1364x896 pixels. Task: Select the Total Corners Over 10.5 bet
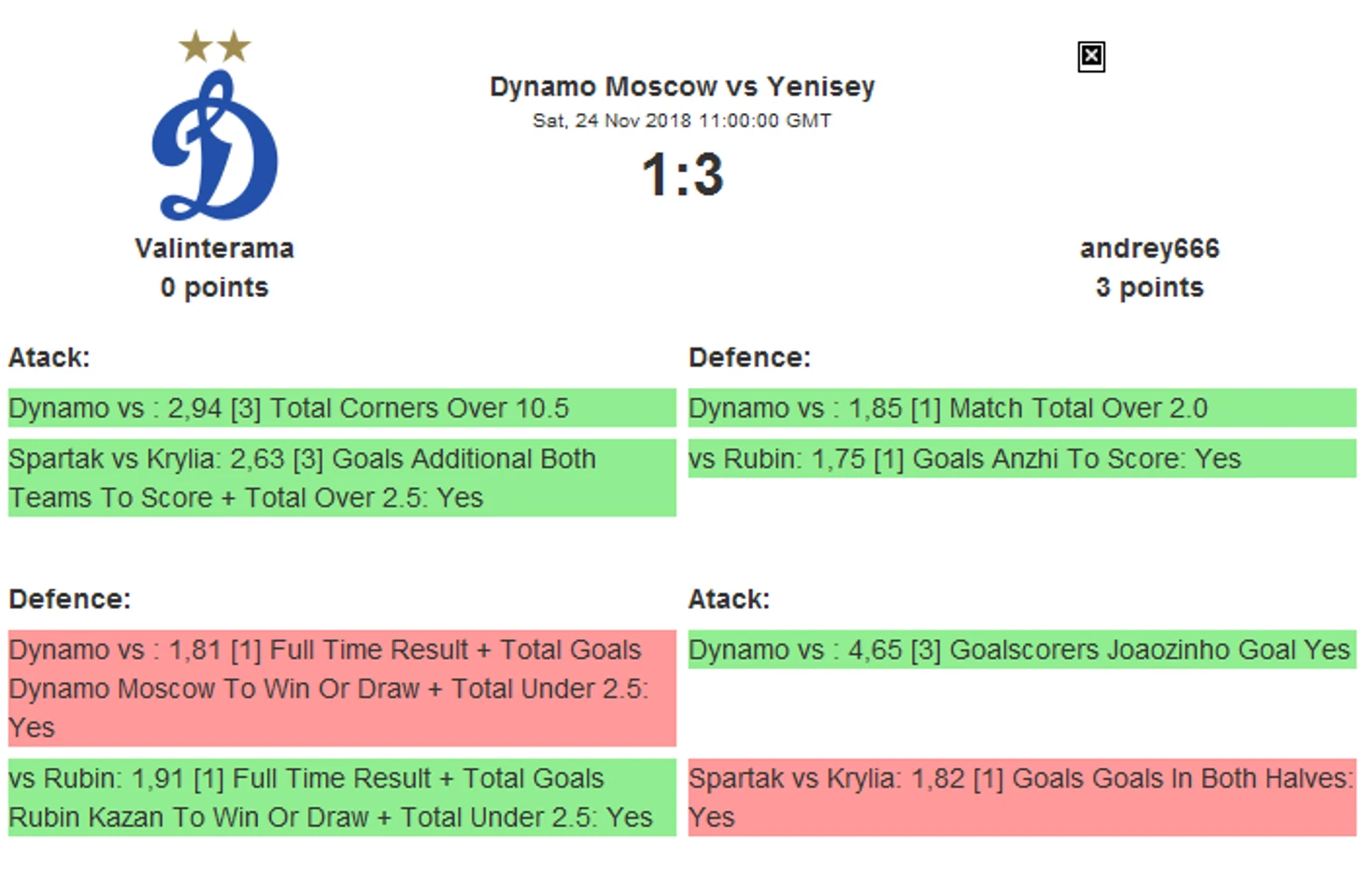pos(342,408)
